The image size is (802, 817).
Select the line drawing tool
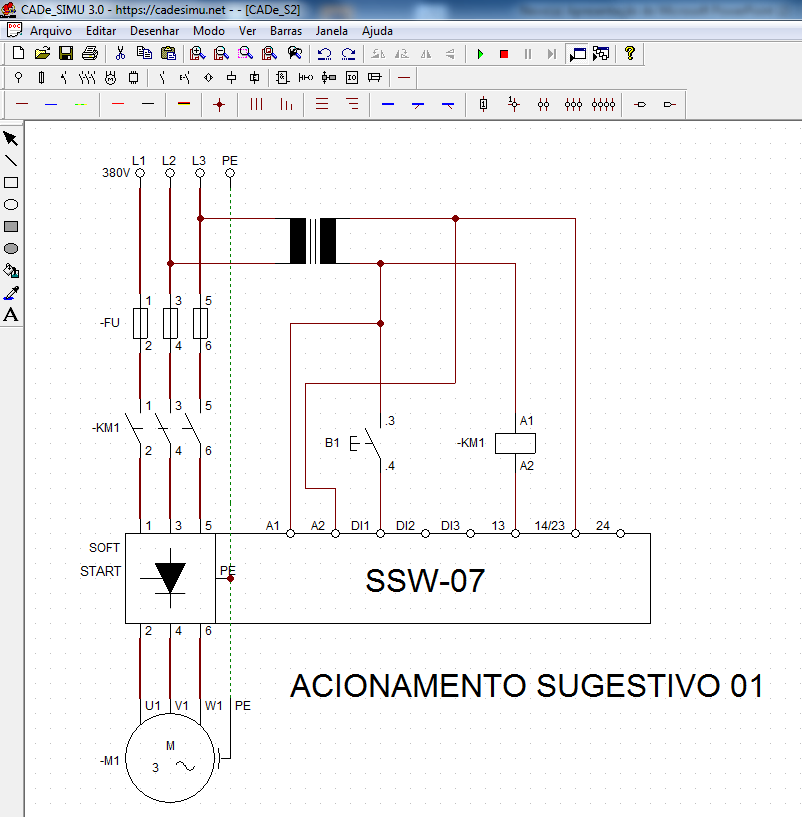tap(11, 160)
